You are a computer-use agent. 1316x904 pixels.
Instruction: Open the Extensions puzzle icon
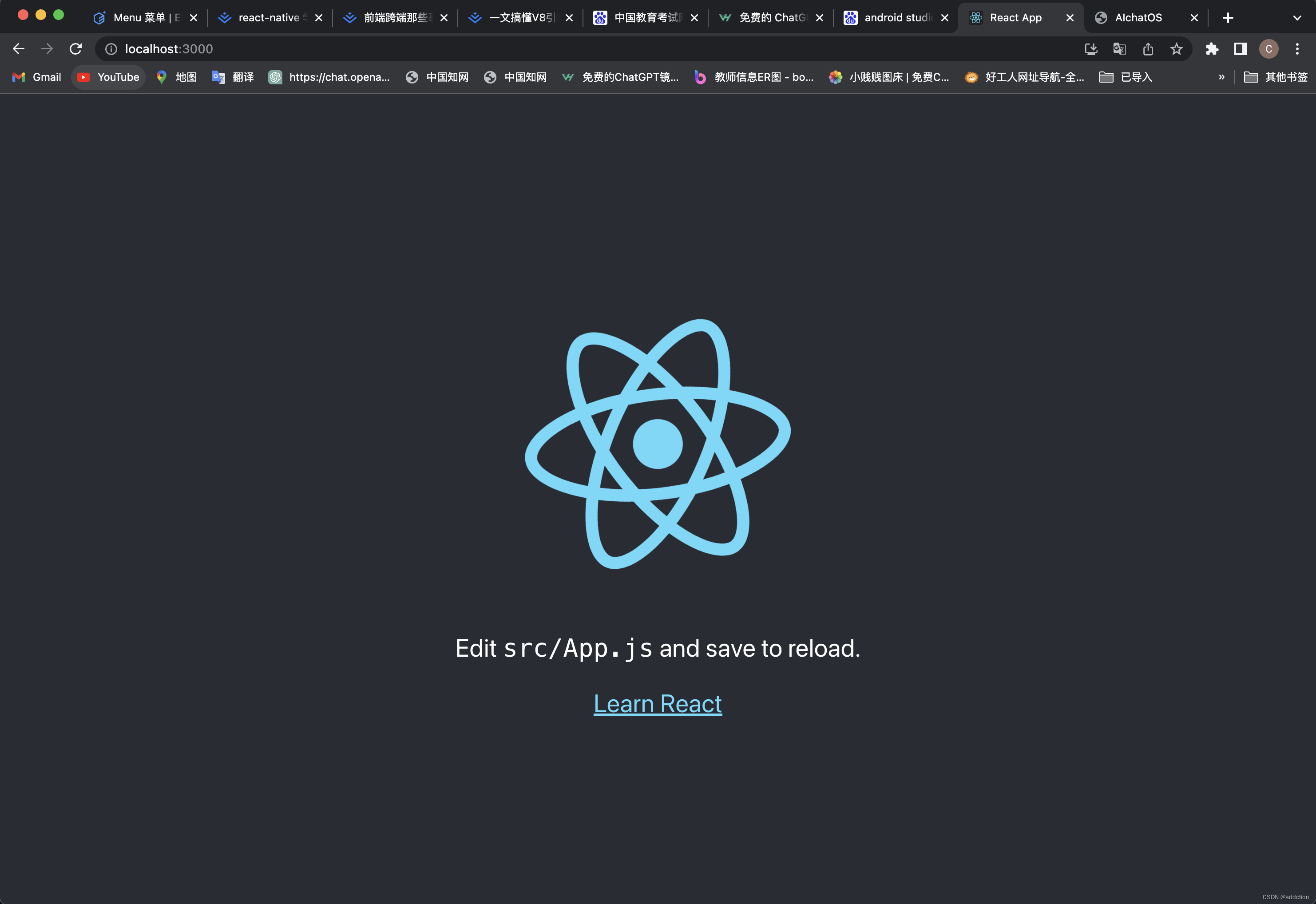(x=1212, y=49)
